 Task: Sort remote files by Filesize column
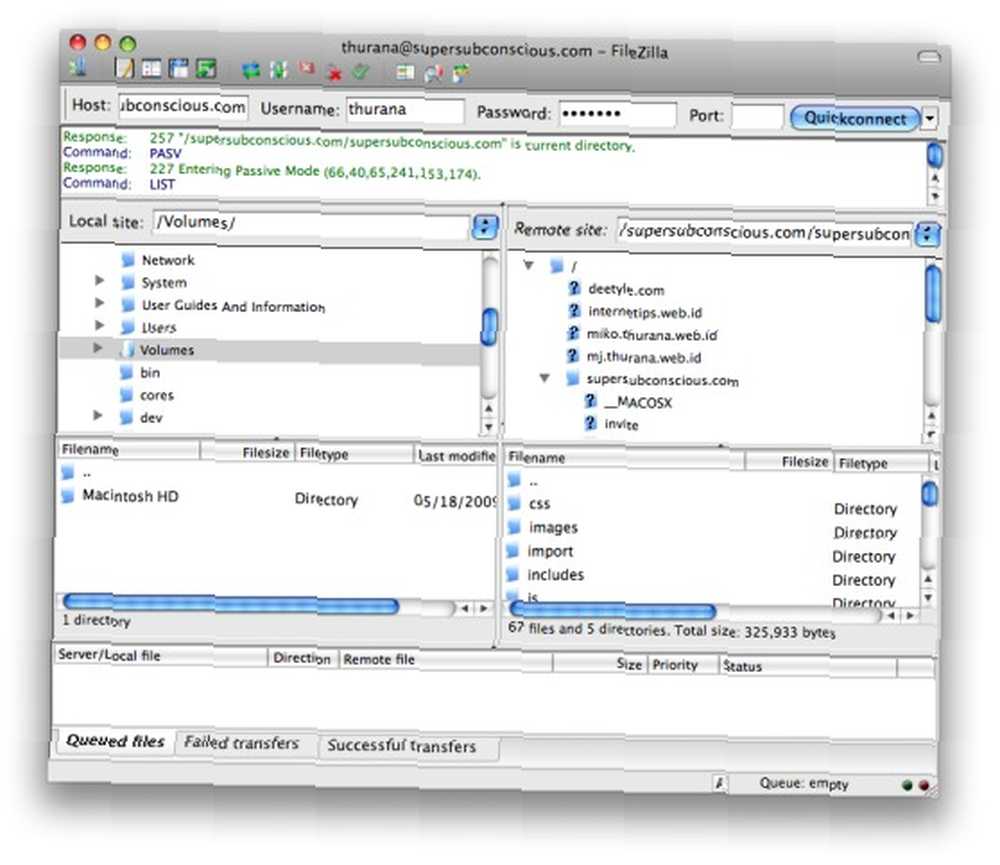(x=788, y=461)
